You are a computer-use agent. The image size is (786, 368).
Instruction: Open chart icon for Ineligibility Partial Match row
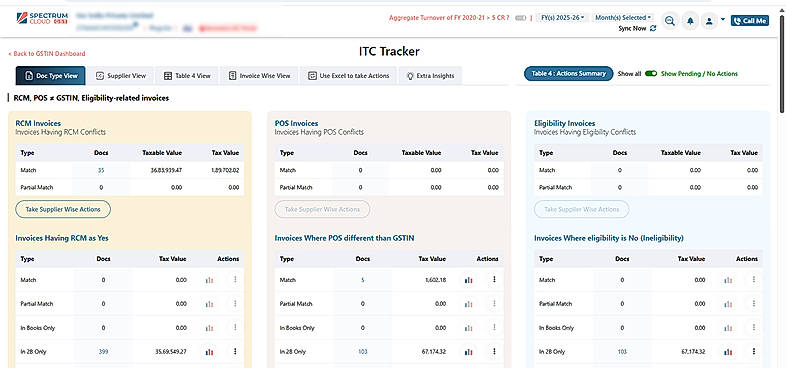[x=728, y=304]
